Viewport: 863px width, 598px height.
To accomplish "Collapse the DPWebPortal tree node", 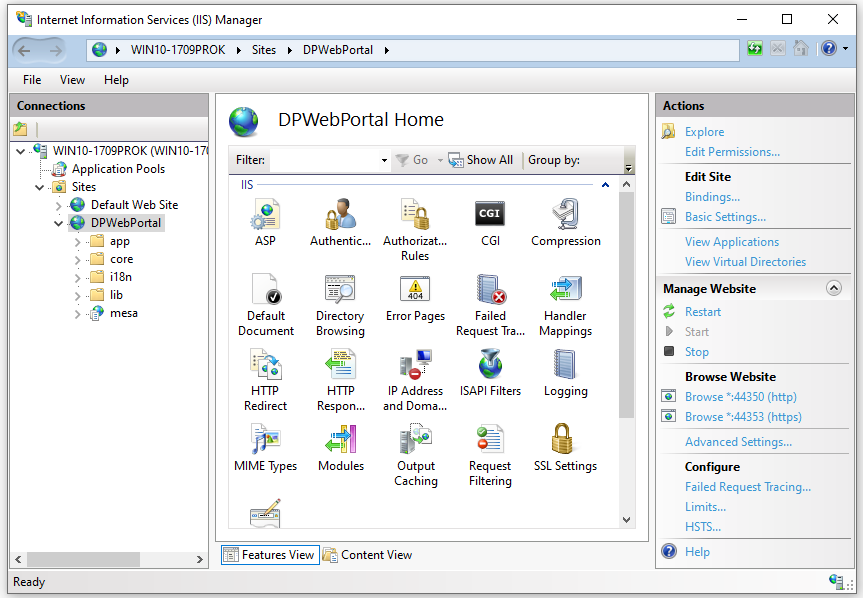I will pos(58,224).
